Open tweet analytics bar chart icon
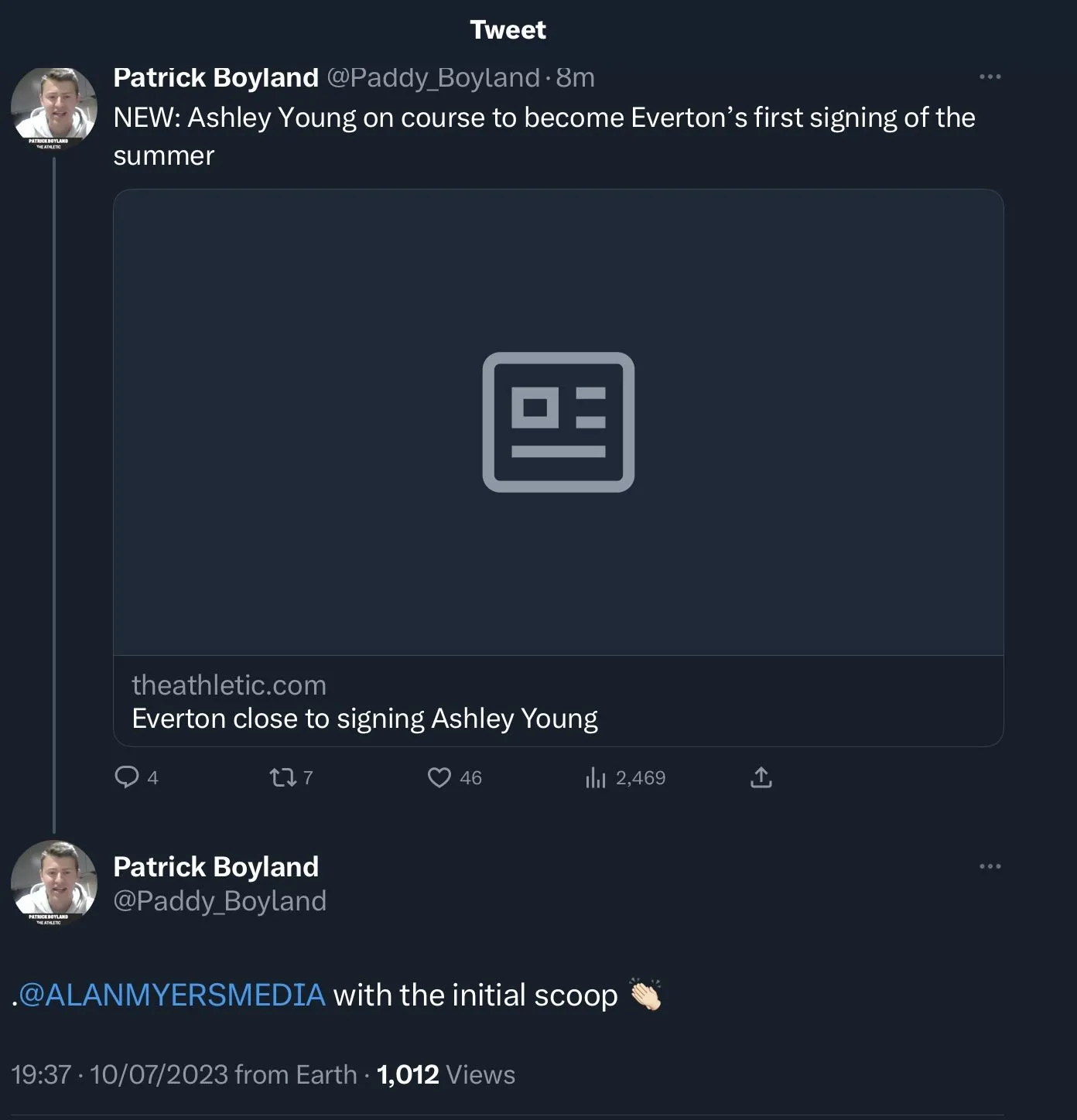1077x1120 pixels. point(595,777)
